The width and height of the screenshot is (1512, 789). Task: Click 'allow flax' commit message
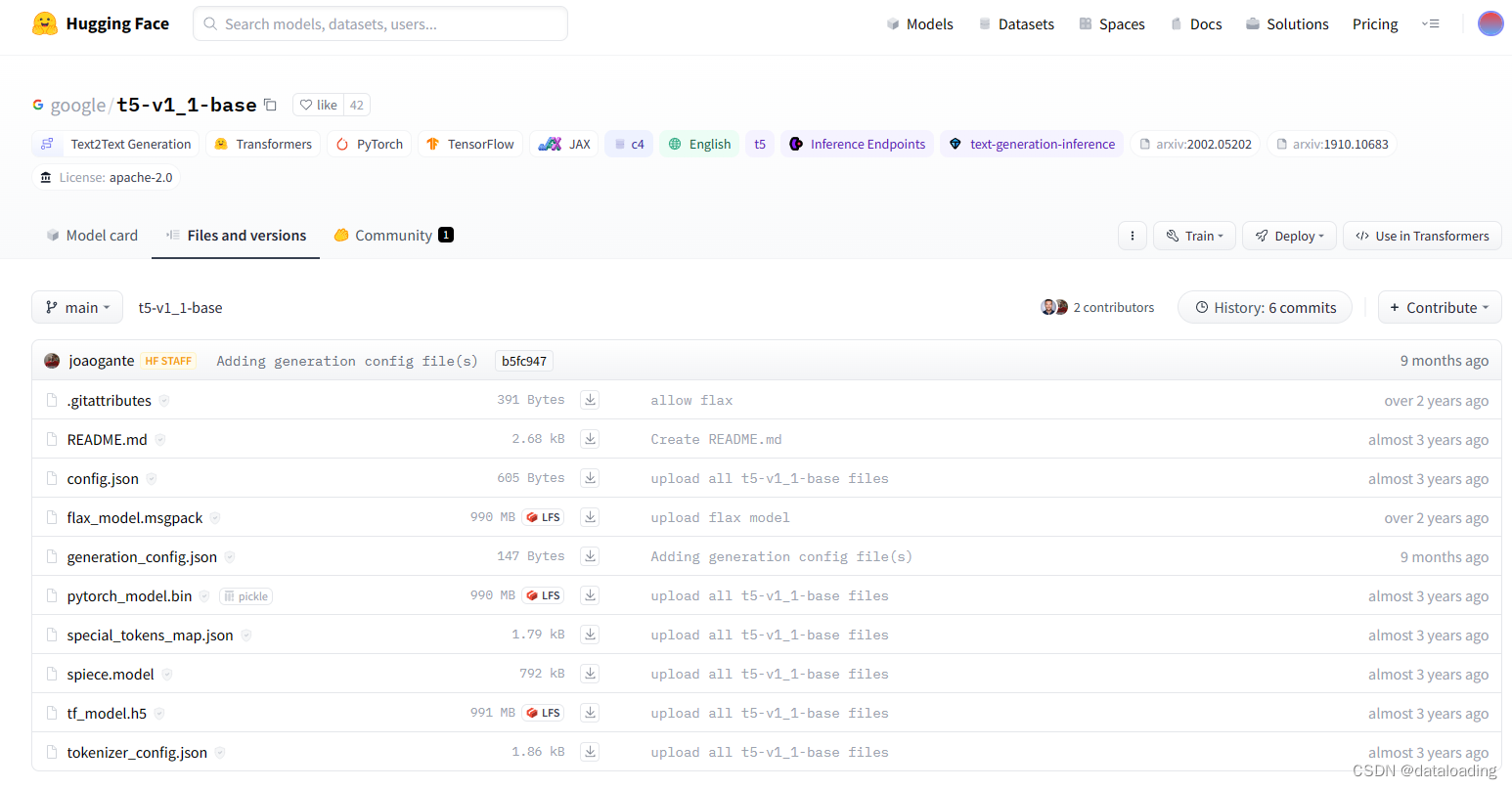(x=691, y=400)
